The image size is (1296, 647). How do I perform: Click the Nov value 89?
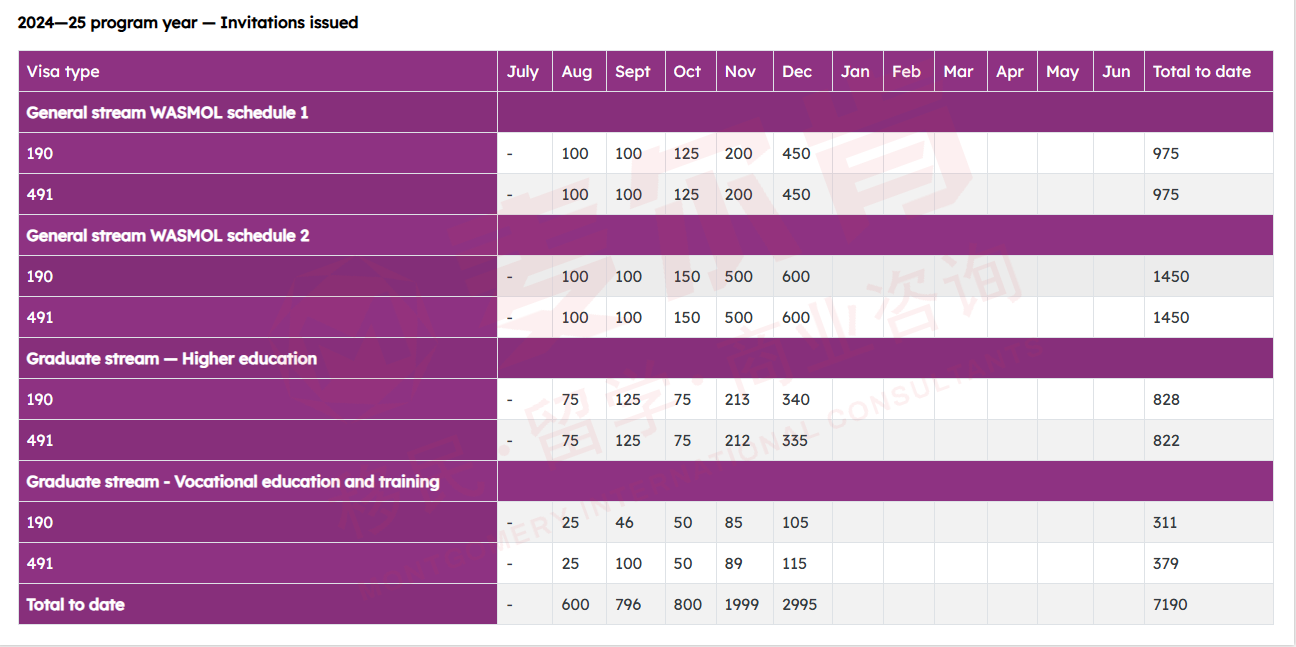[734, 564]
